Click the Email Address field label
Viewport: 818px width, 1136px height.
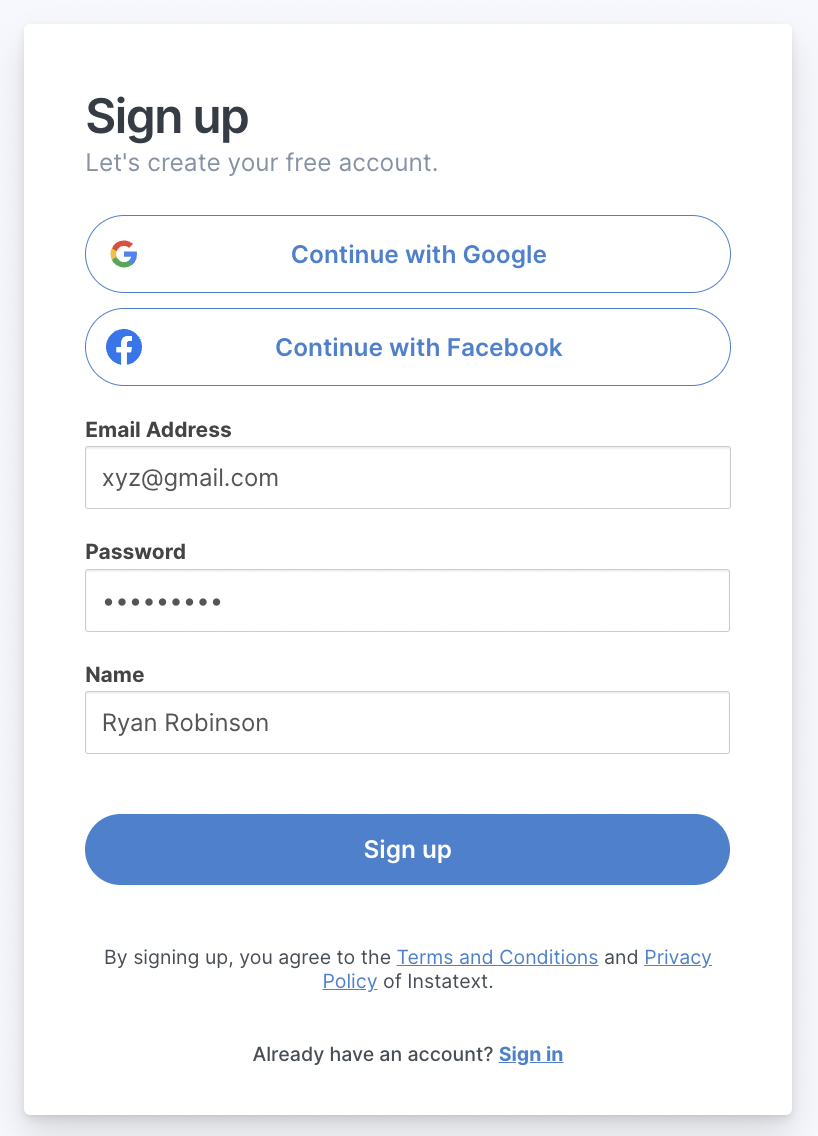[x=158, y=430]
